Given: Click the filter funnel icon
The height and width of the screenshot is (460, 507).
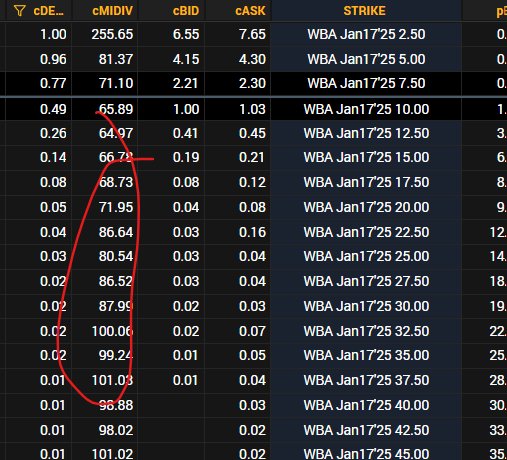Looking at the screenshot, I should tap(20, 11).
